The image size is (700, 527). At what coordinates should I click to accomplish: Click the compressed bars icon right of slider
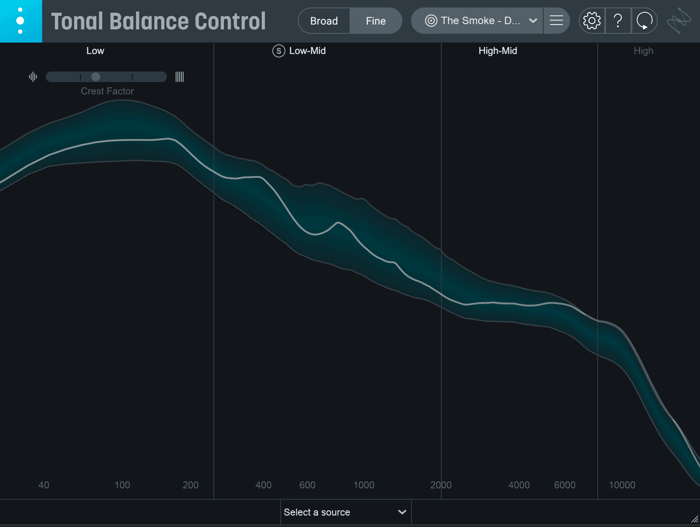point(179,77)
